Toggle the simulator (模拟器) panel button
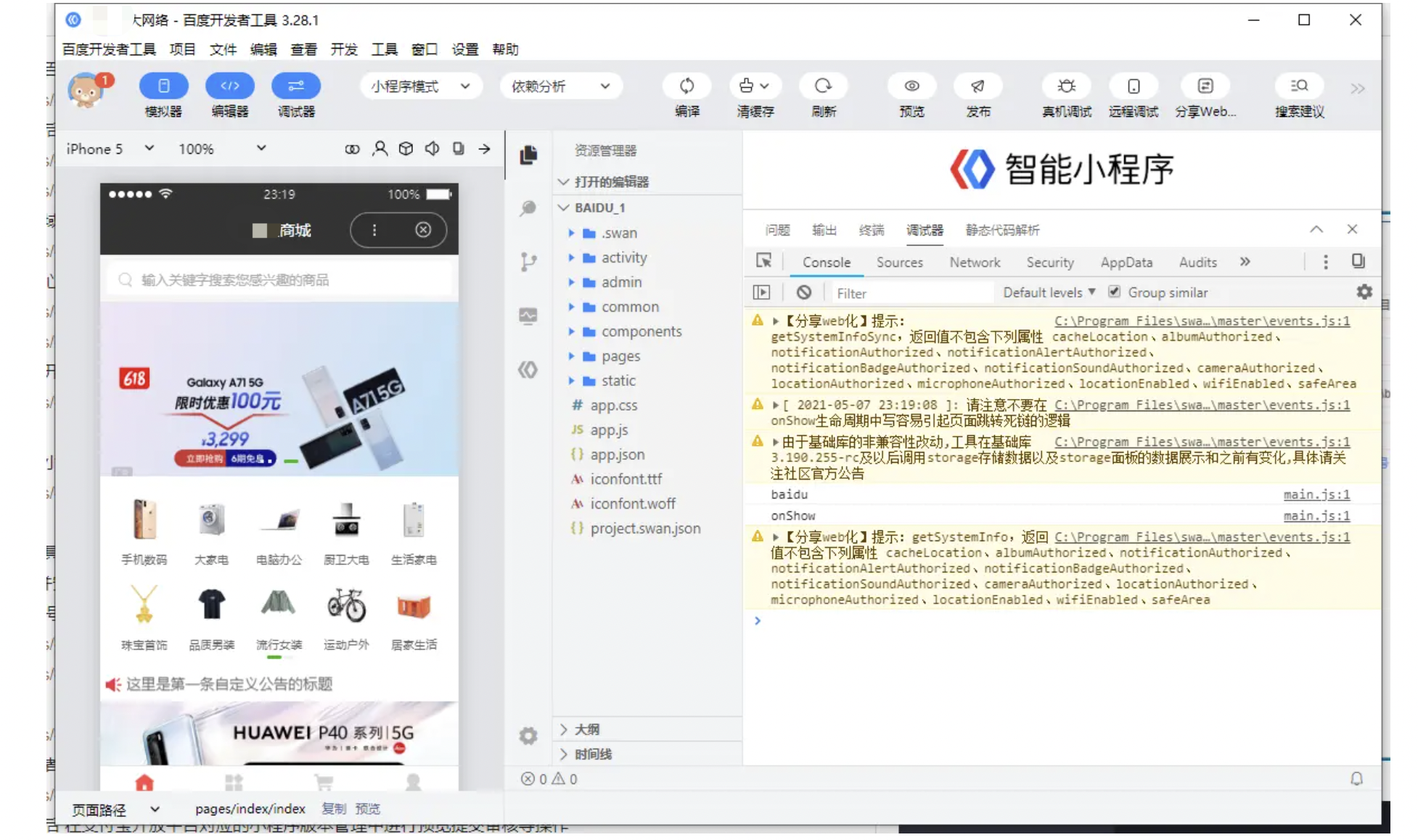 coord(163,86)
